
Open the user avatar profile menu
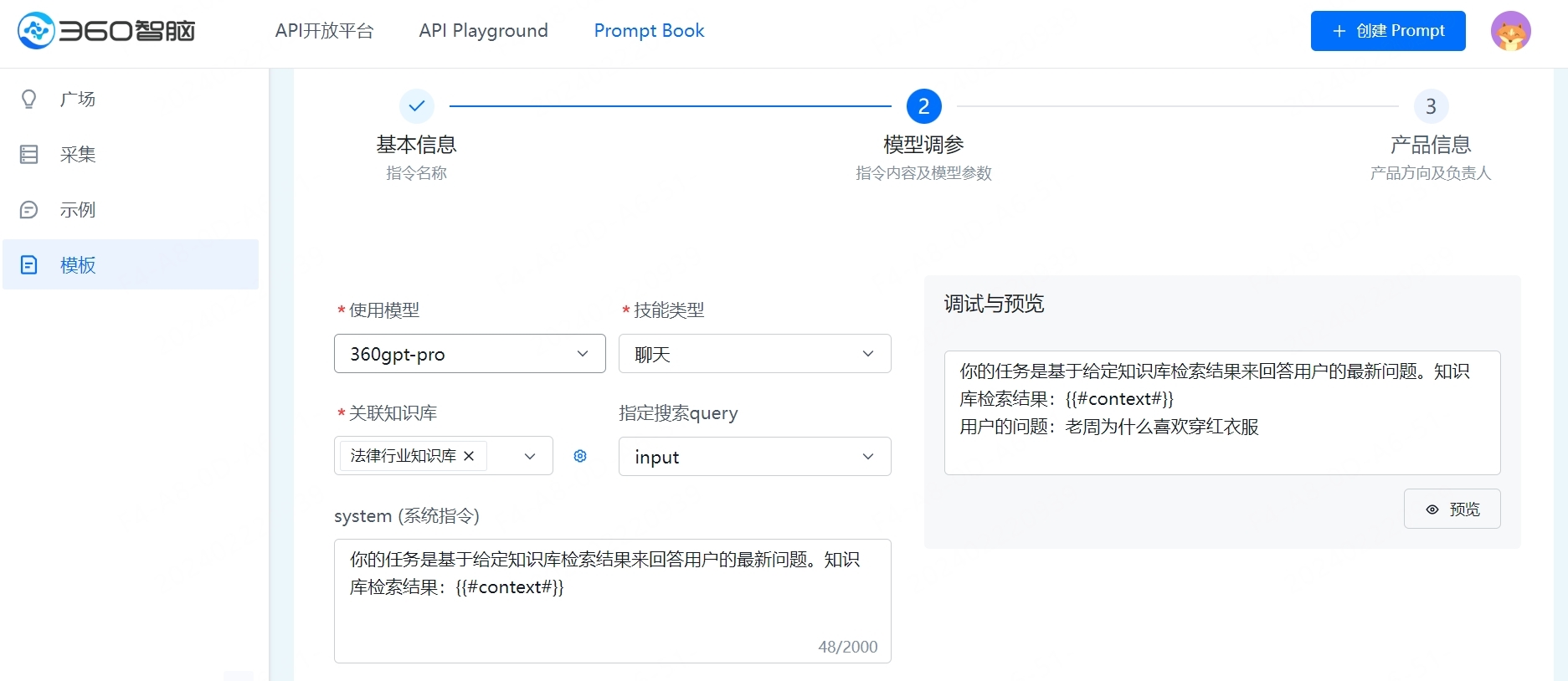[x=1510, y=32]
